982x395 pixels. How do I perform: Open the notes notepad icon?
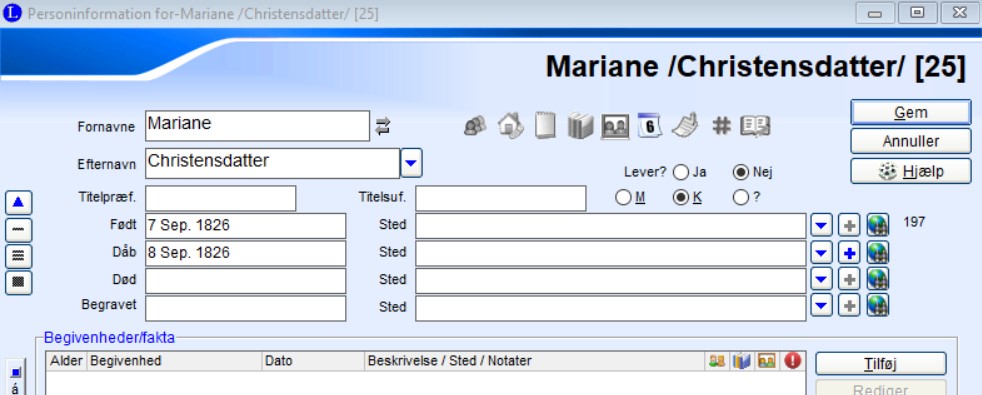tap(545, 126)
